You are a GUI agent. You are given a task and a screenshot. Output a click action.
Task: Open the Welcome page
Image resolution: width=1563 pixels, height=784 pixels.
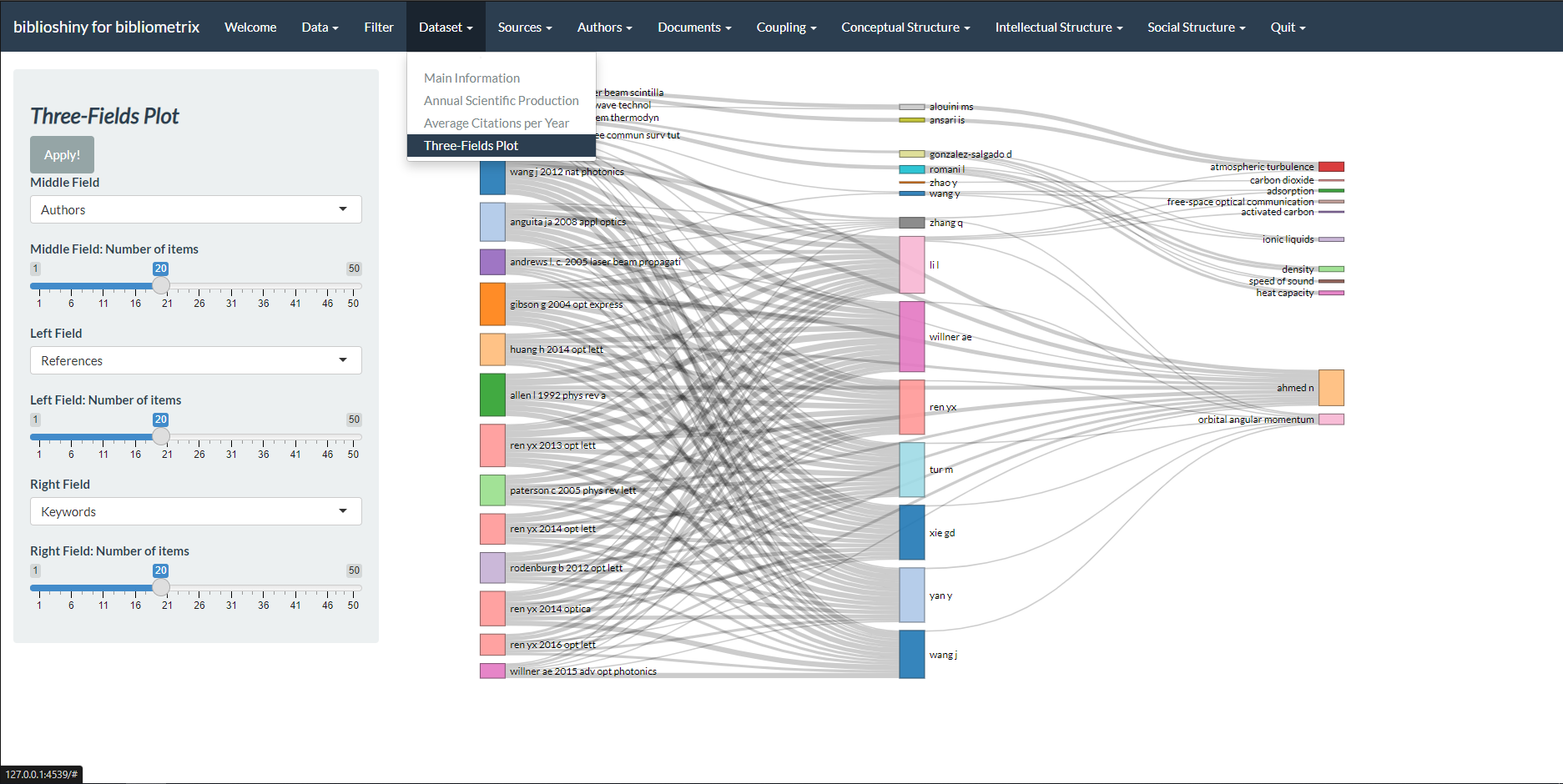(250, 27)
